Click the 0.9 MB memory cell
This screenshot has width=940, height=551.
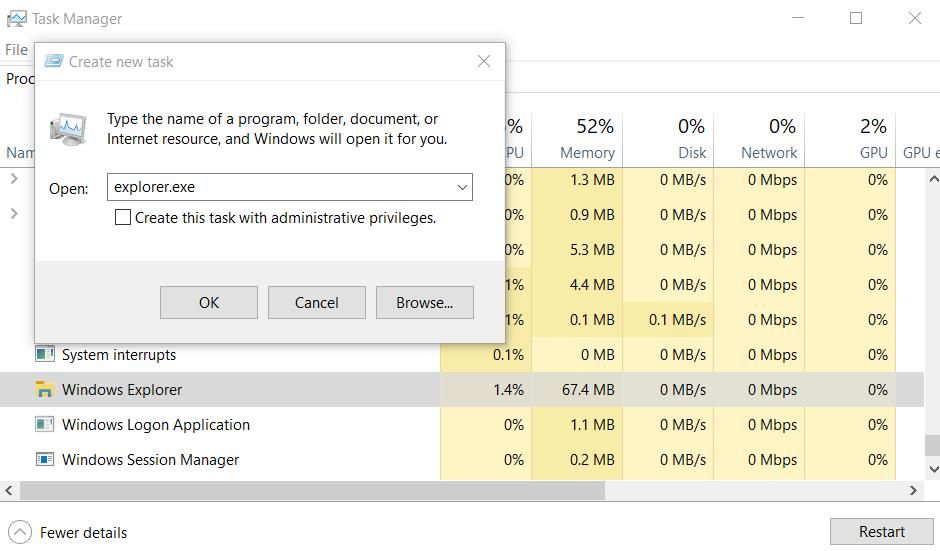pos(577,215)
